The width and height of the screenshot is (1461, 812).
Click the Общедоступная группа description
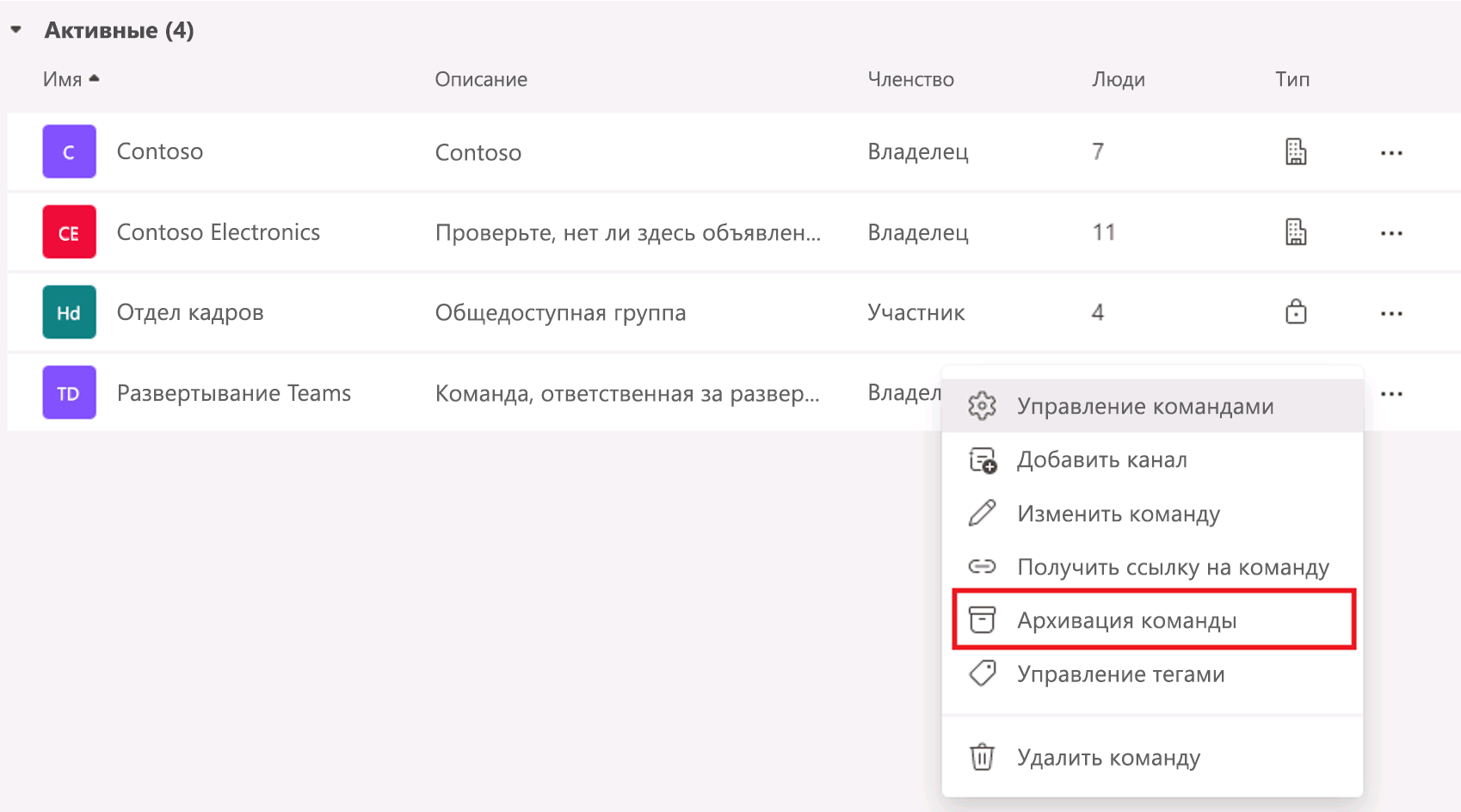coord(560,312)
